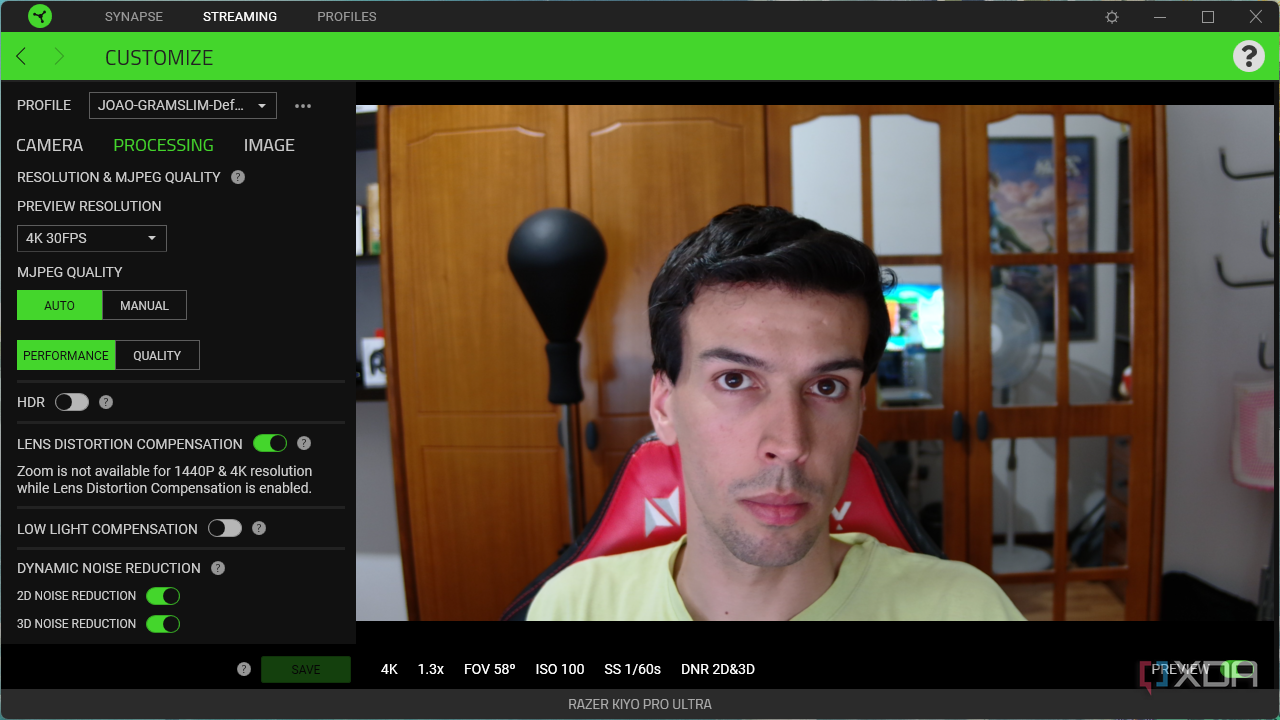This screenshot has width=1280, height=720.
Task: Maximize the Razer Synapse window
Action: pyautogui.click(x=1208, y=17)
